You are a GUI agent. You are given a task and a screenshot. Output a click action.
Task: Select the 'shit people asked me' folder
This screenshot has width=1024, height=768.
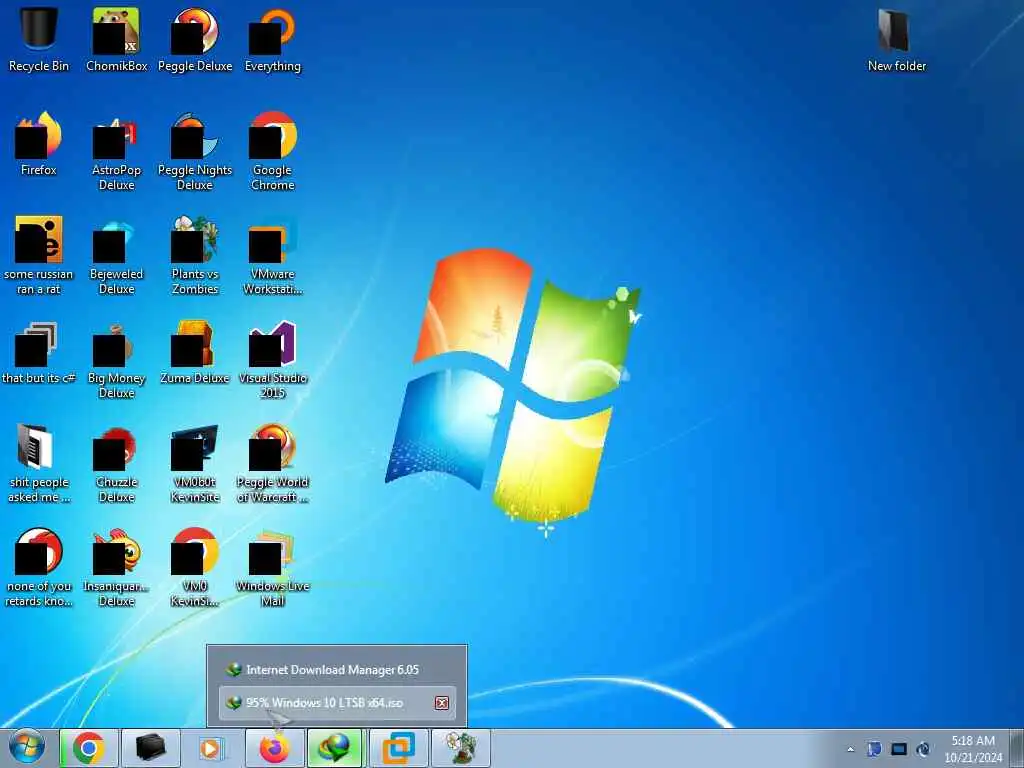pos(39,462)
